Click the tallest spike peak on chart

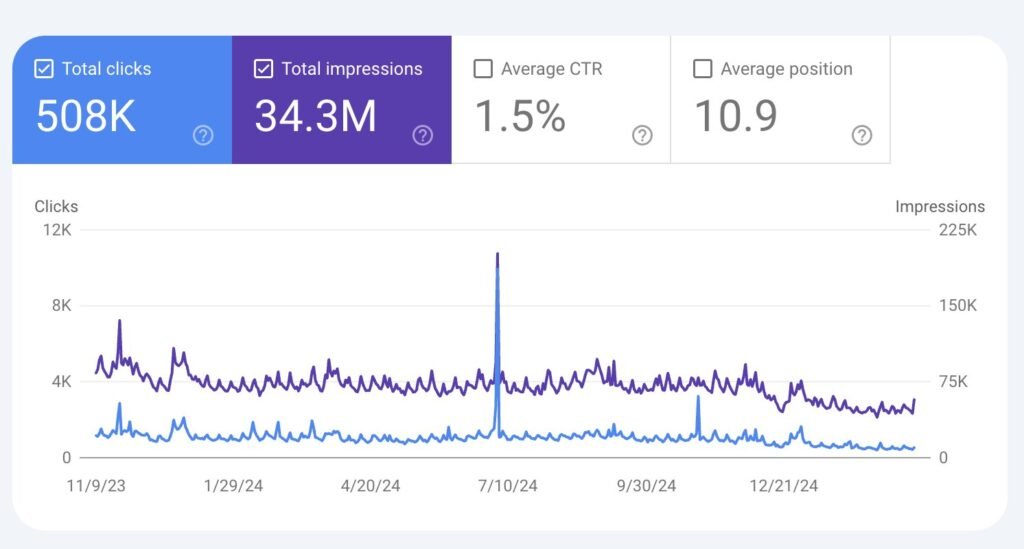point(497,256)
